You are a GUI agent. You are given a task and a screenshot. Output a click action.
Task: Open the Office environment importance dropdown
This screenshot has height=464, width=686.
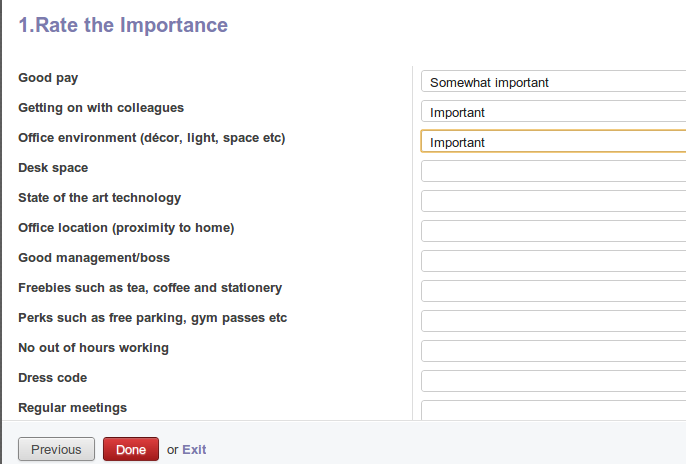click(x=553, y=142)
